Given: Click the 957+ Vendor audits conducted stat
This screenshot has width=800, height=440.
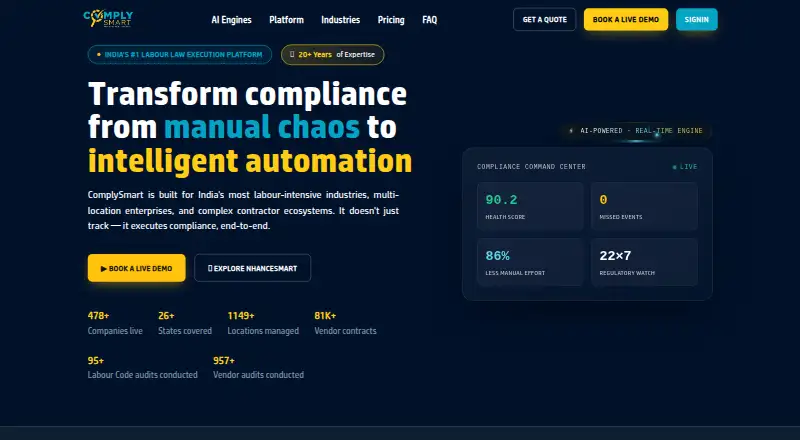Looking at the screenshot, I should [x=258, y=368].
